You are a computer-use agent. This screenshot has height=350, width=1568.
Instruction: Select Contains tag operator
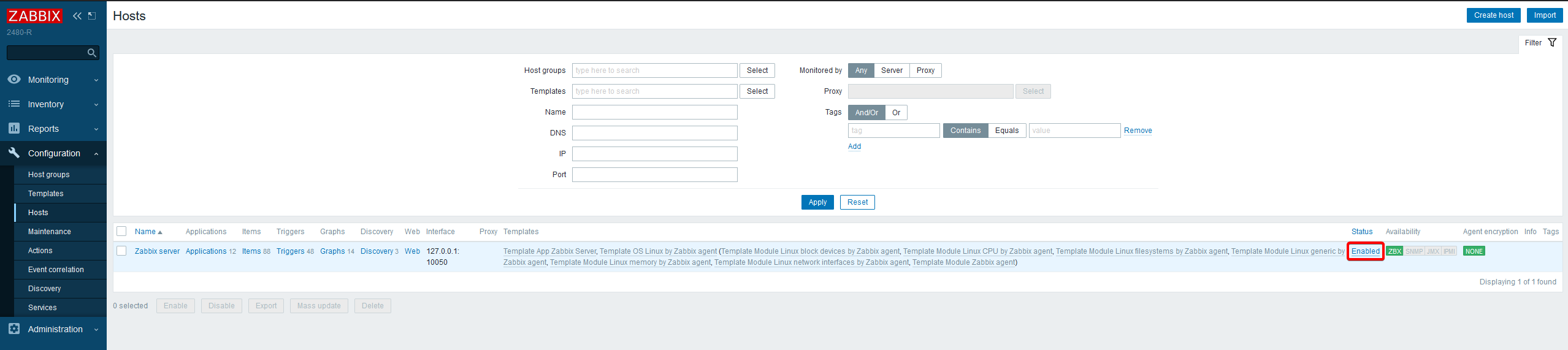click(x=965, y=131)
